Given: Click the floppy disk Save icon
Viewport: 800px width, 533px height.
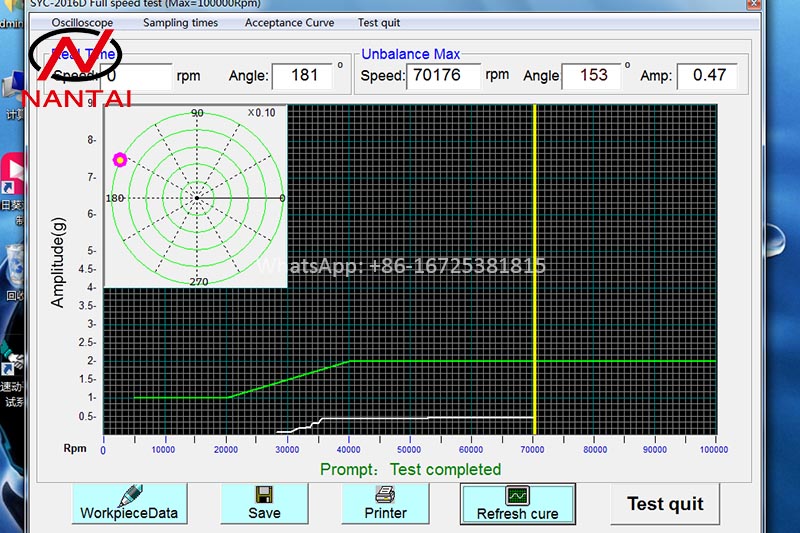Looking at the screenshot, I should click(264, 495).
